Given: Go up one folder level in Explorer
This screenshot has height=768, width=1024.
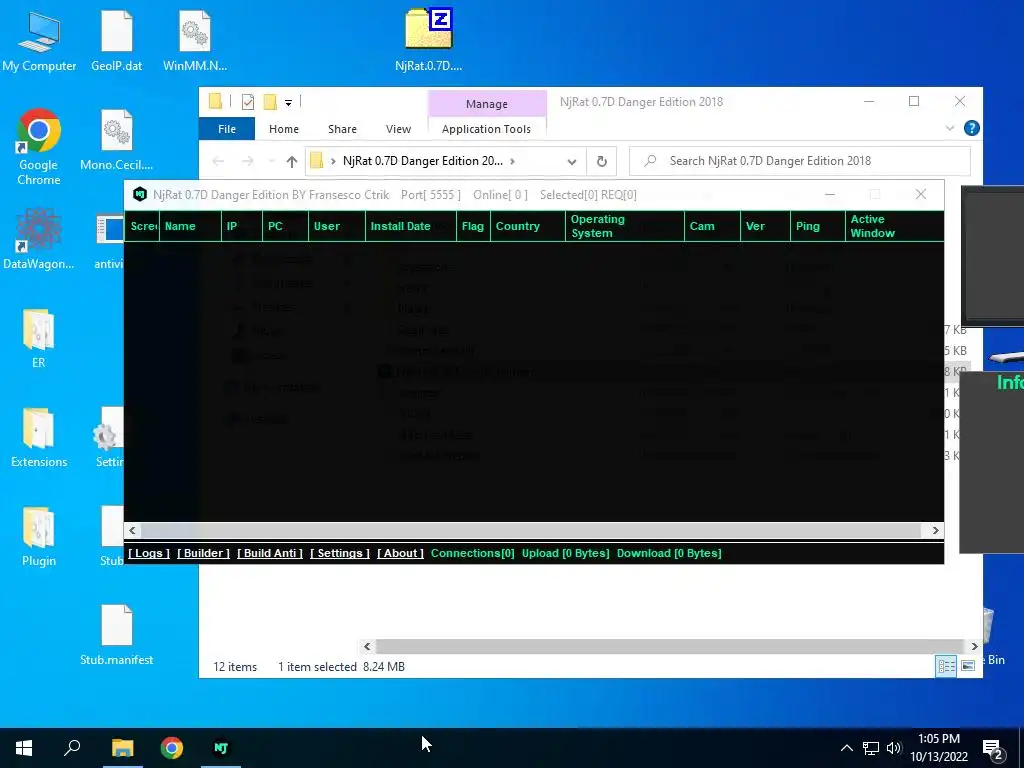Looking at the screenshot, I should tap(291, 161).
